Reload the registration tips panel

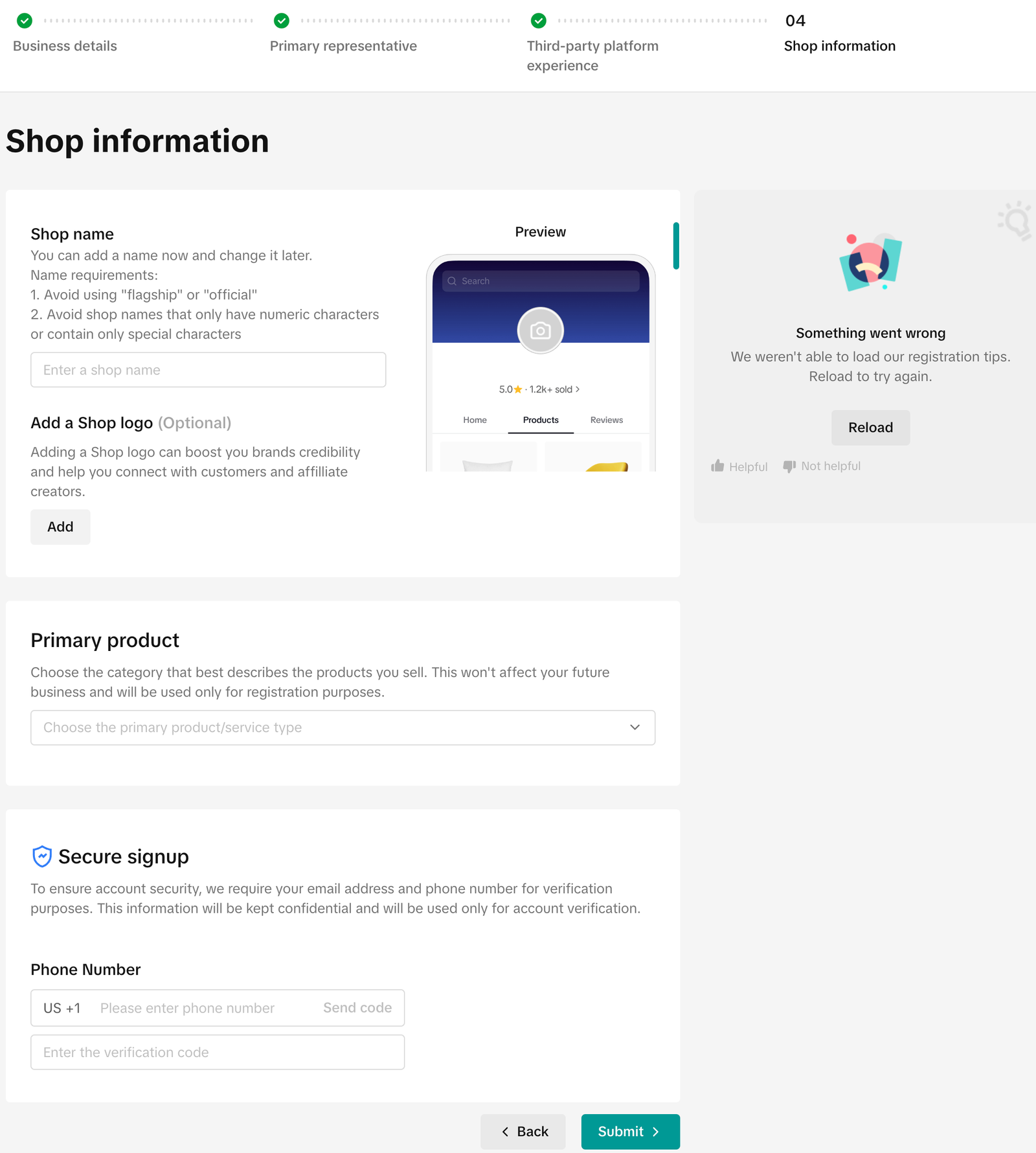click(870, 428)
